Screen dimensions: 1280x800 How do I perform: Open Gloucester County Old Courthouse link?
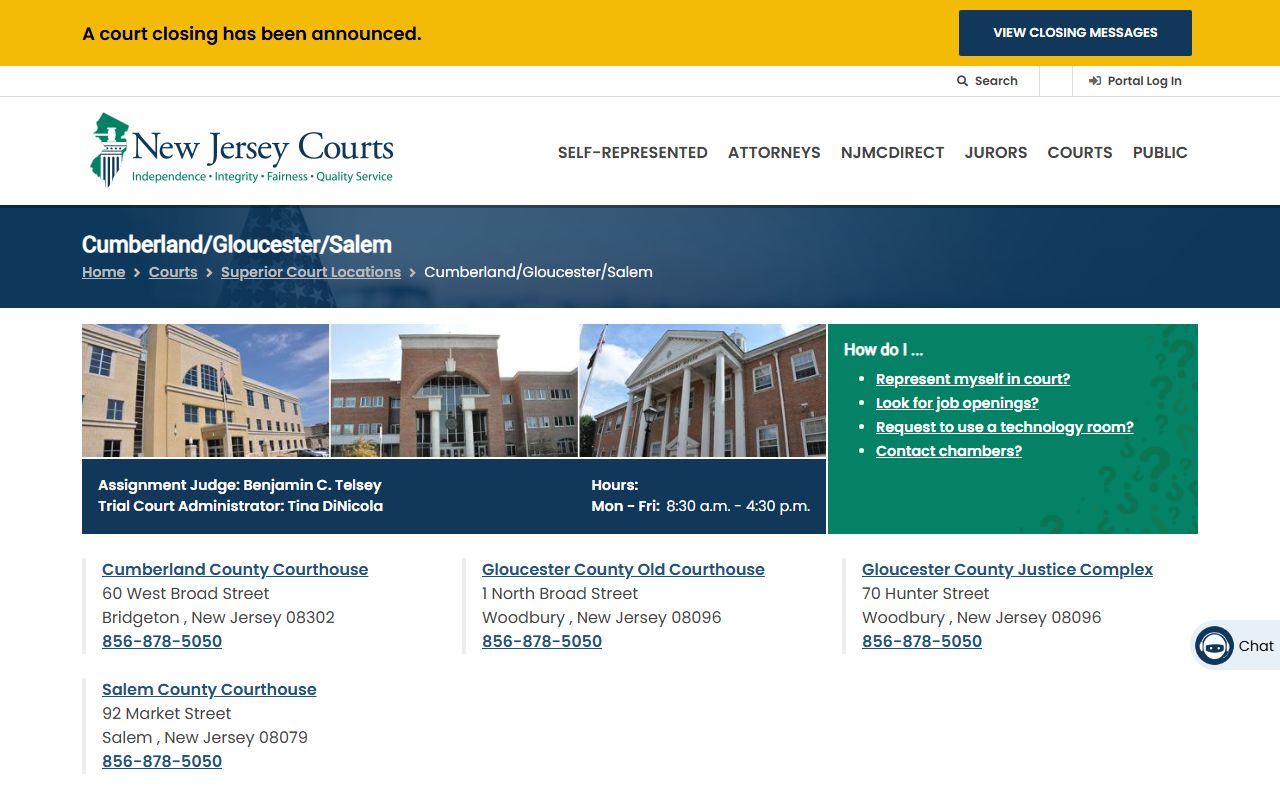[x=623, y=569]
